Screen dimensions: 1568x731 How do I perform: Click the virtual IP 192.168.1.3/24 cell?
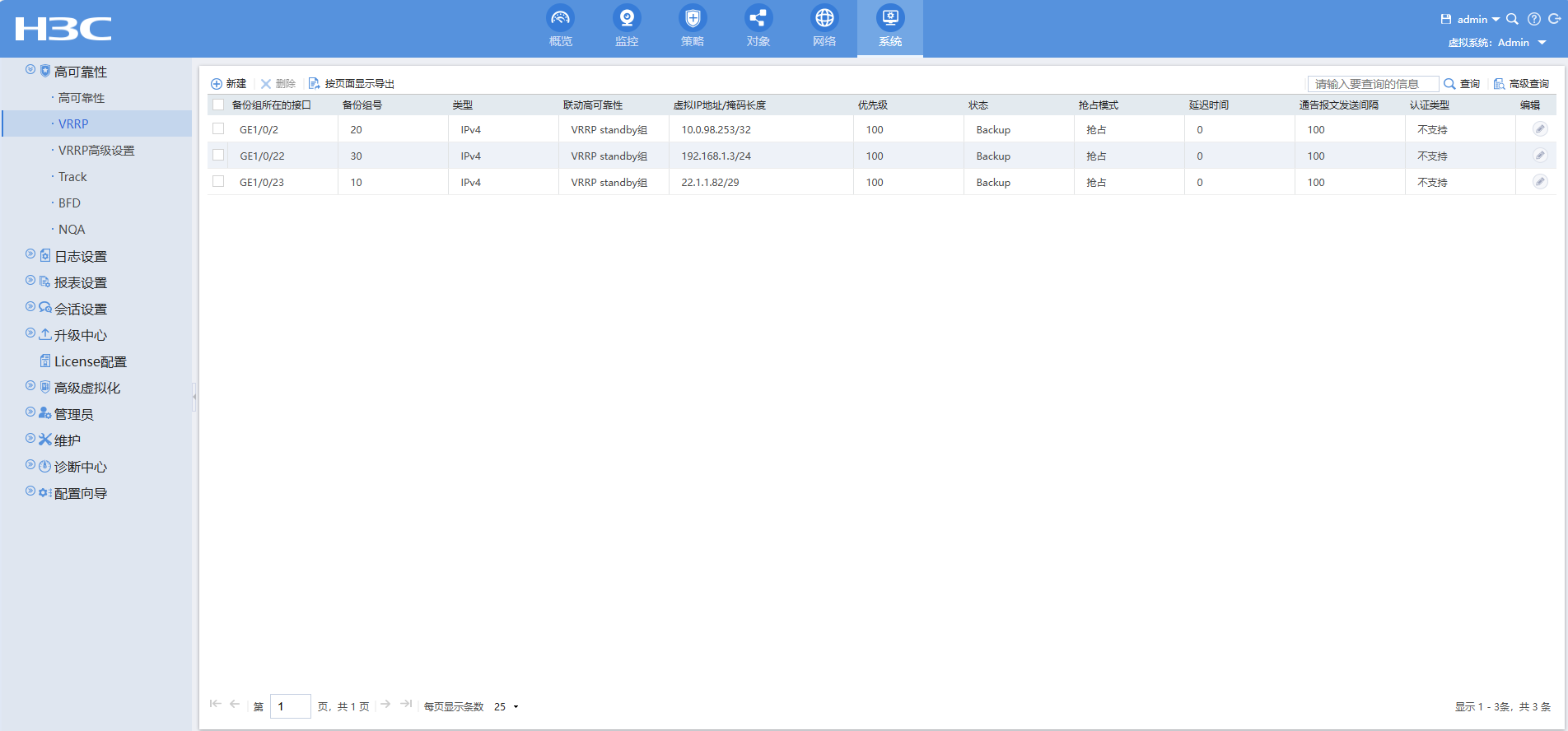click(716, 156)
